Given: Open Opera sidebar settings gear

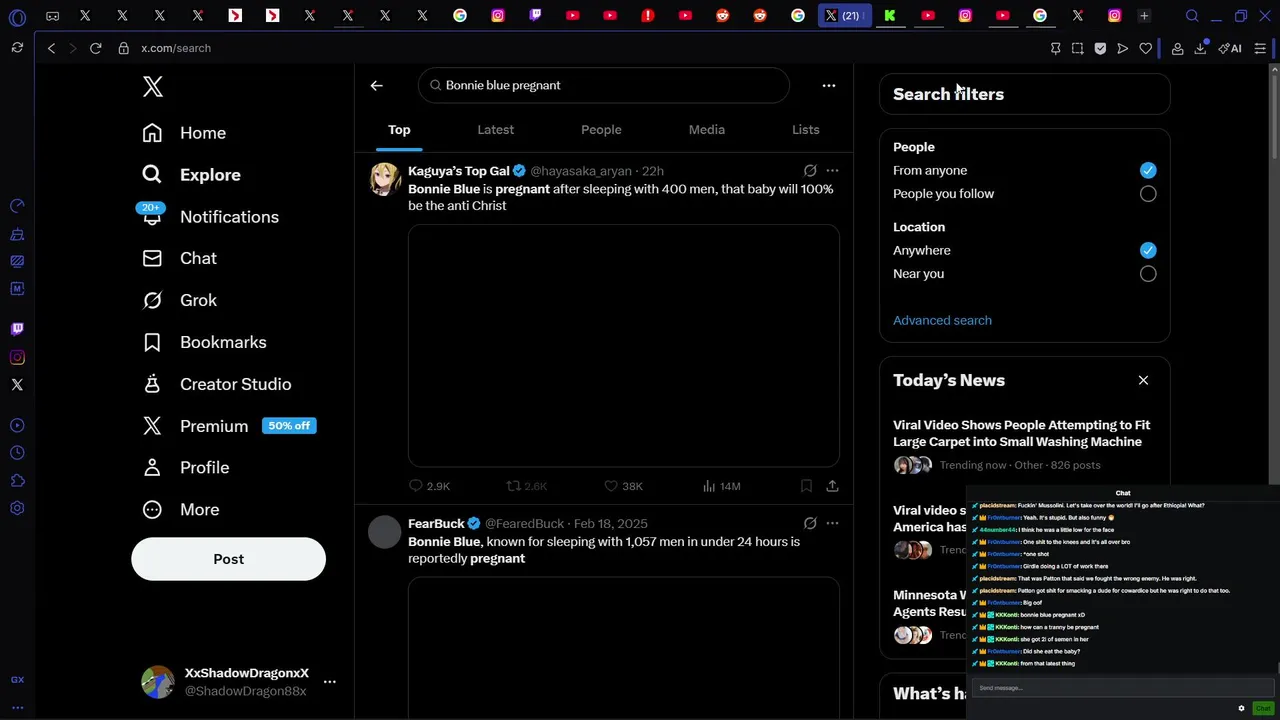Looking at the screenshot, I should pos(17,508).
